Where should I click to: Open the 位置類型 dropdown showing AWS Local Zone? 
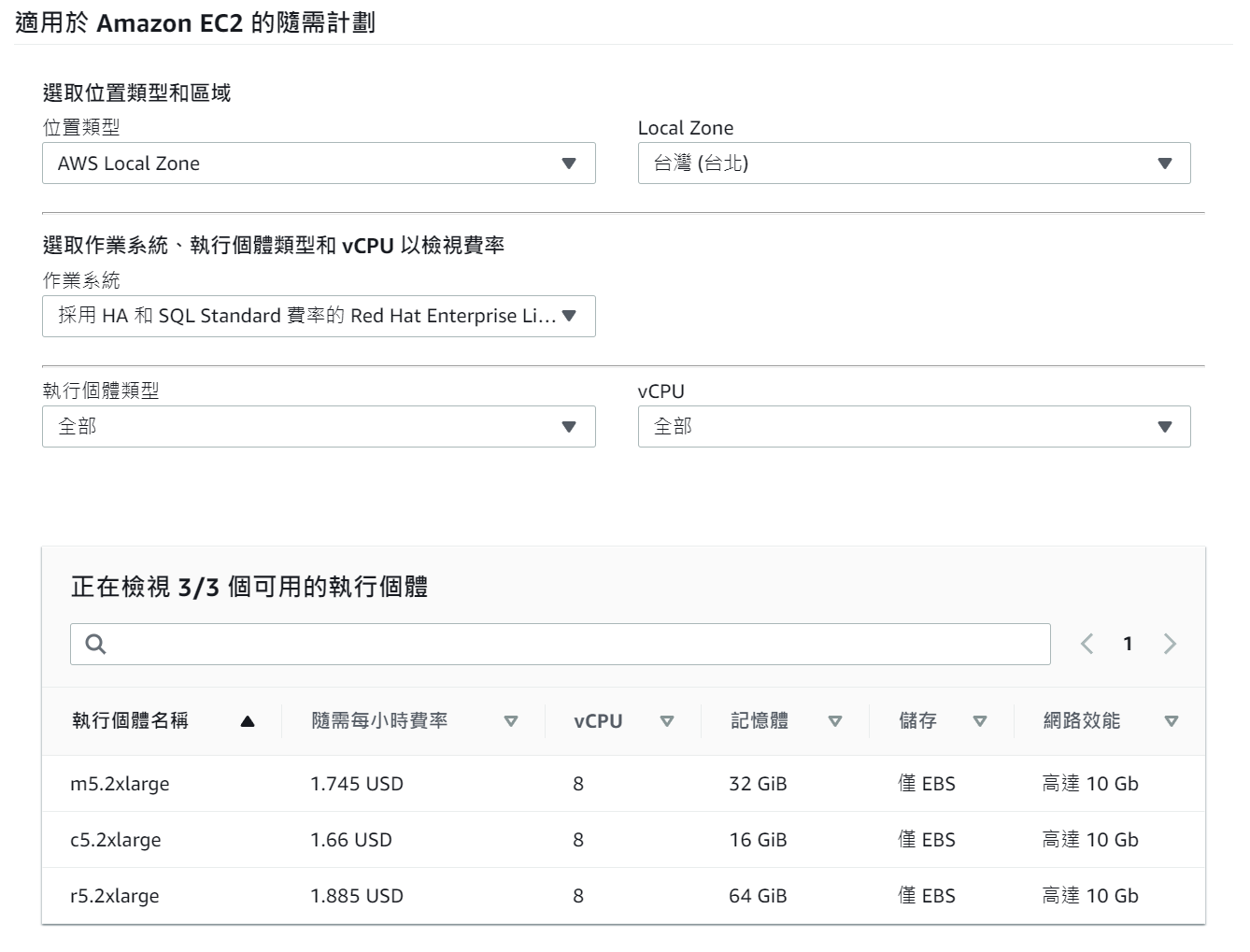click(319, 163)
